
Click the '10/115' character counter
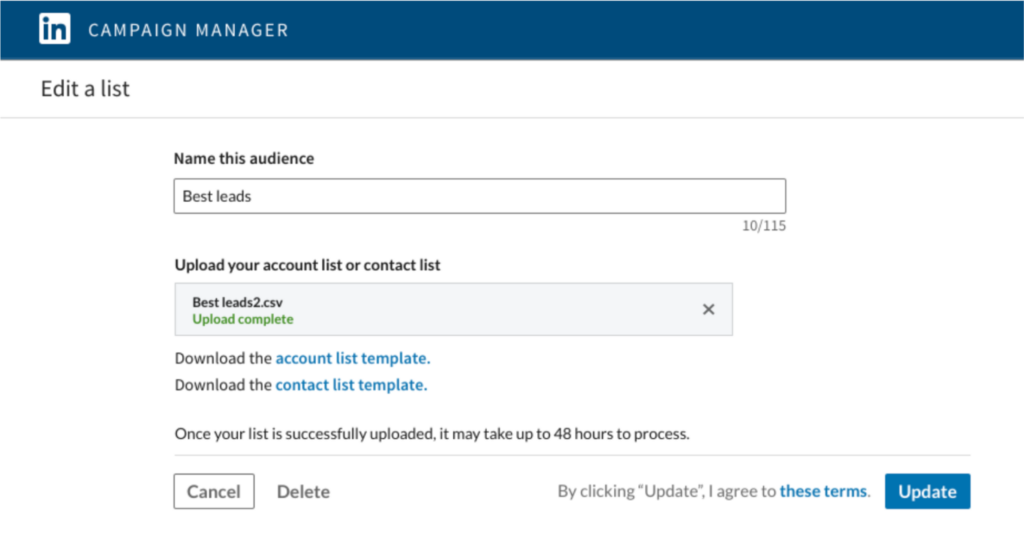coord(763,226)
